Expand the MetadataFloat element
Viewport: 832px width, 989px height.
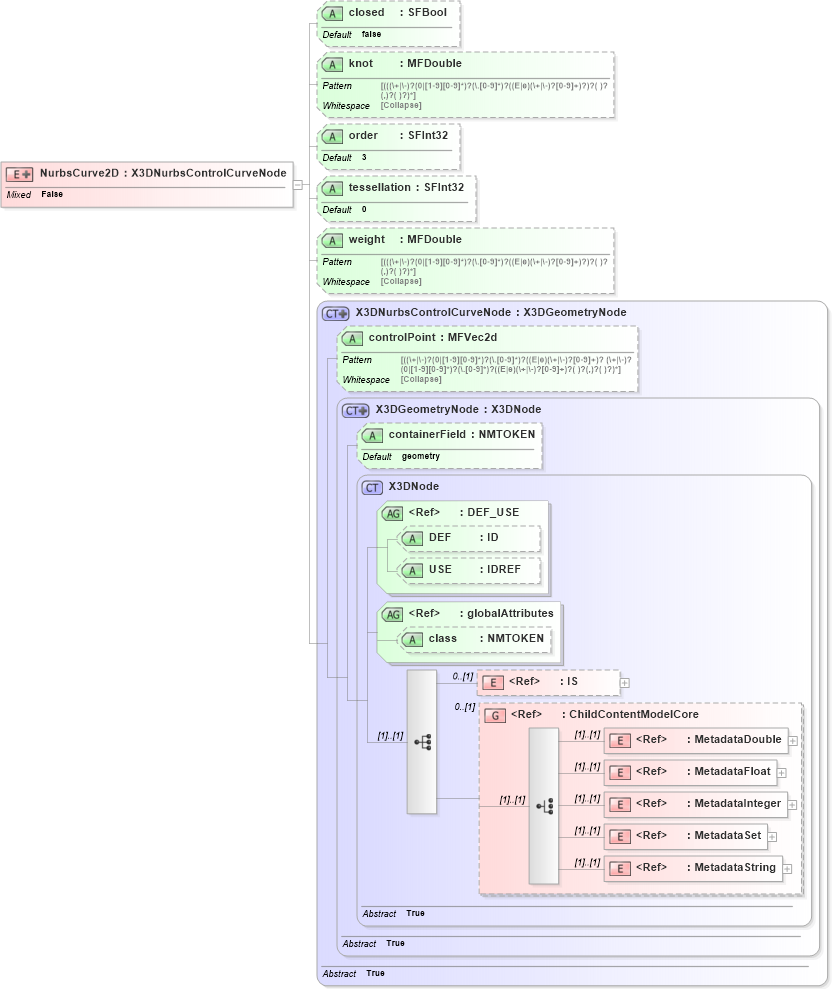tap(782, 773)
